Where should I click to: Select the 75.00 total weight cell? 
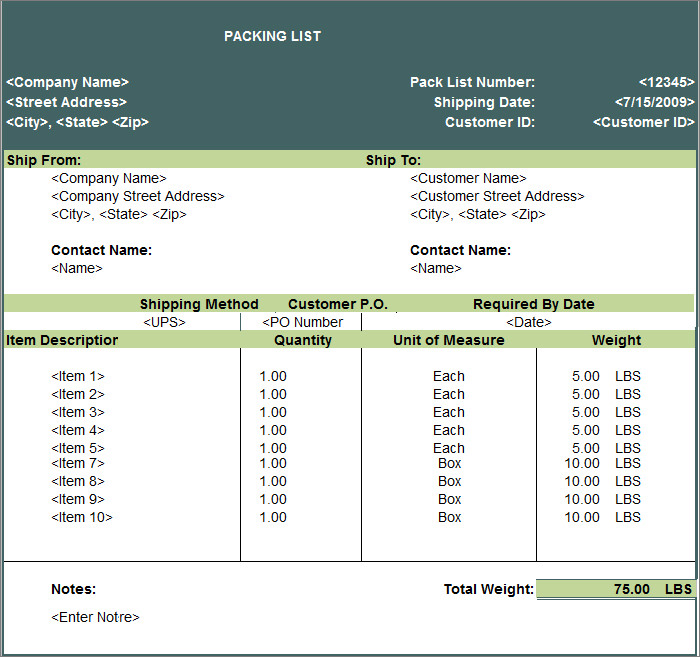pyautogui.click(x=616, y=589)
